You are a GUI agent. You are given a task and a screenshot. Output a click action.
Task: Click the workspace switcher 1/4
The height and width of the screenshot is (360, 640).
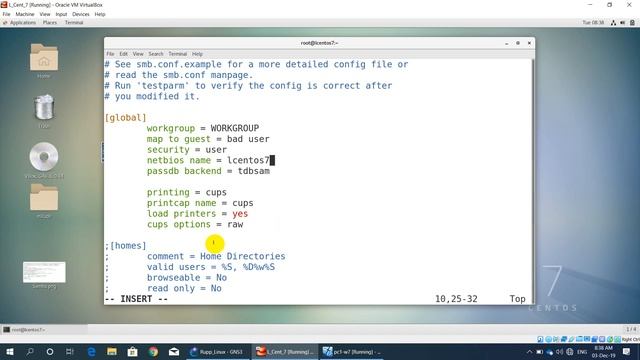tap(631, 329)
